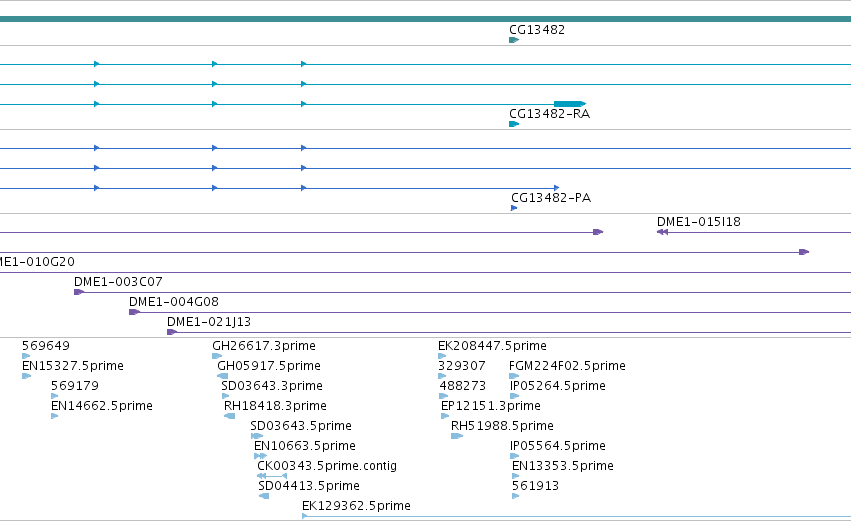
Task: Click the thick teal gene span bar
Action: (x=426, y=20)
